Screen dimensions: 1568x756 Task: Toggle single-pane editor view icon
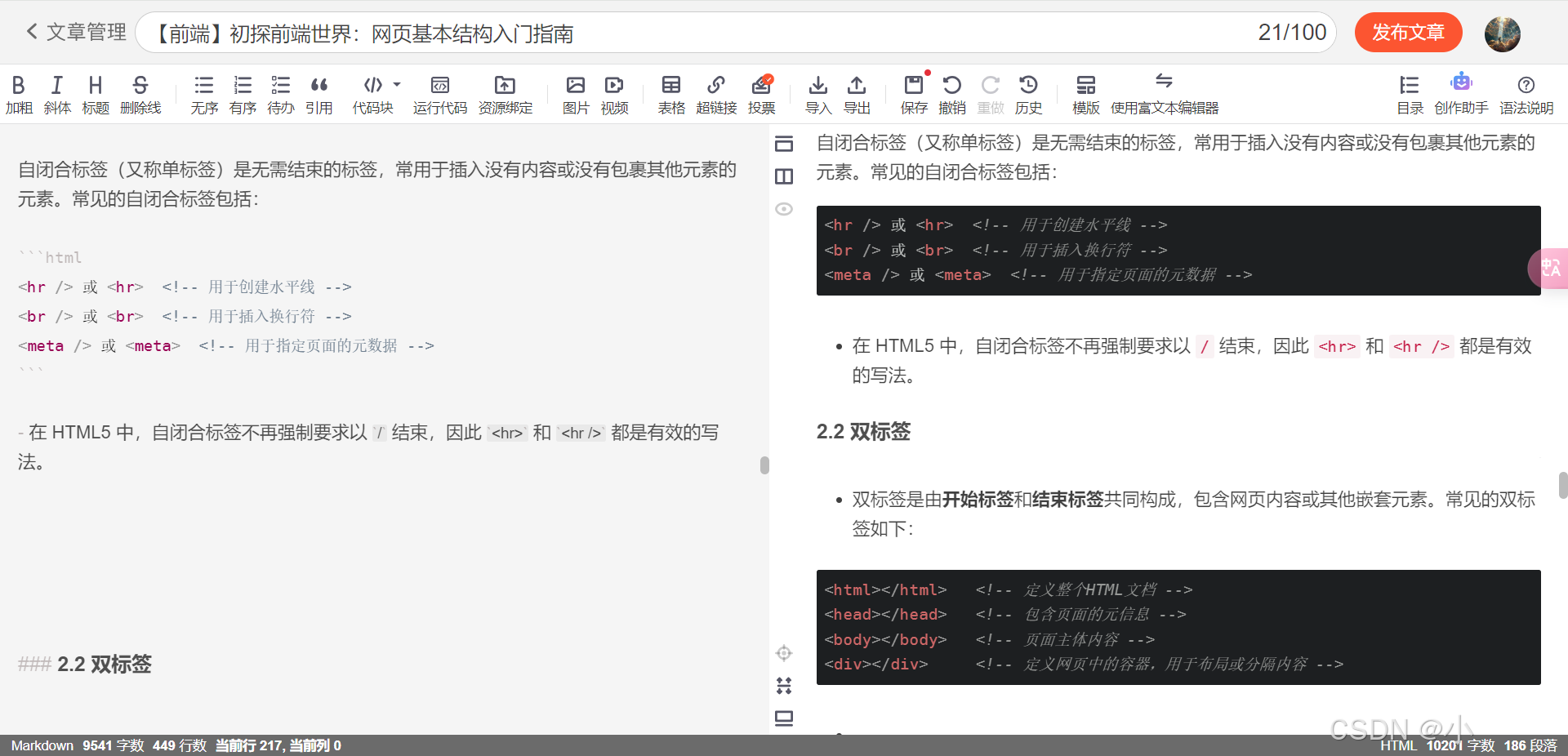pyautogui.click(x=784, y=144)
